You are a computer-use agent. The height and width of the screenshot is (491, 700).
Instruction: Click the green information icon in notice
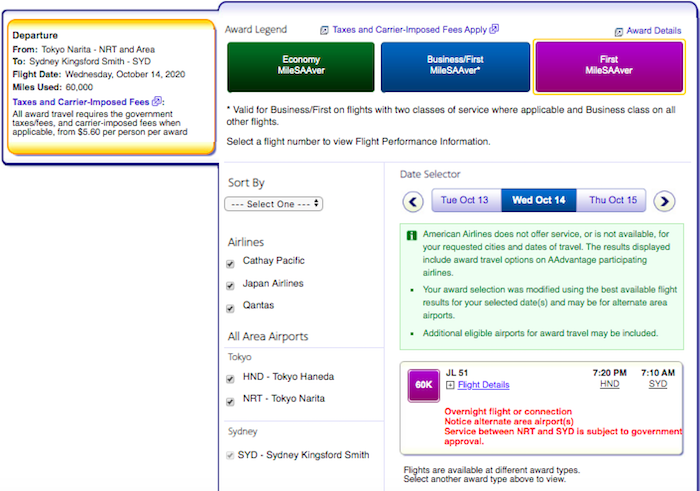(412, 236)
